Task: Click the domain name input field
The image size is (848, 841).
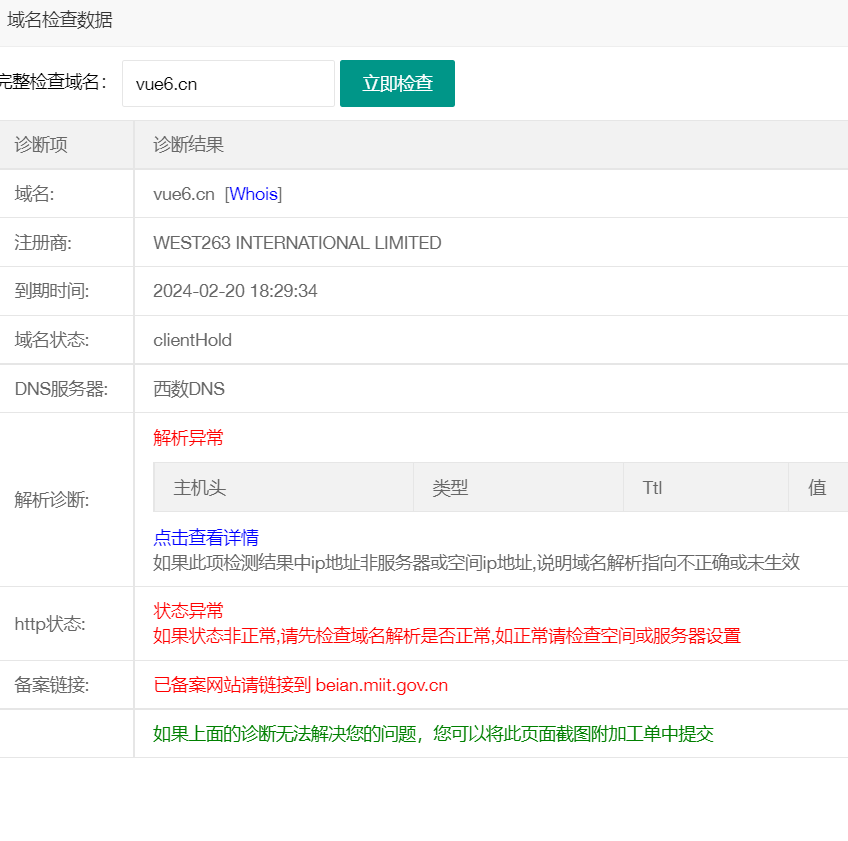Action: [x=228, y=84]
